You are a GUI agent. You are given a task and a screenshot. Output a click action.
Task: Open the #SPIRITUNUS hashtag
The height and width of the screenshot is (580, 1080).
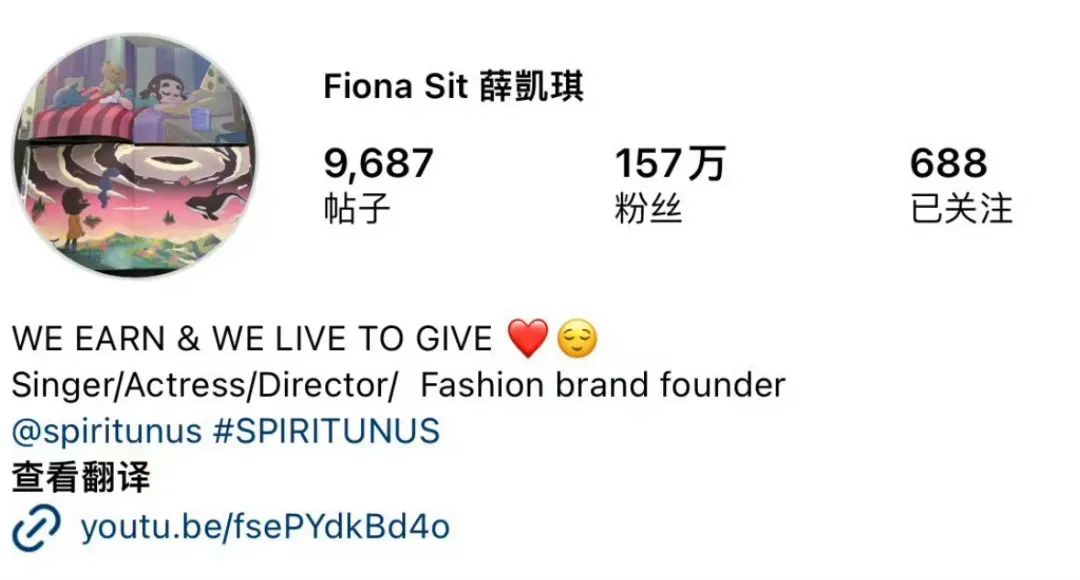(x=326, y=431)
